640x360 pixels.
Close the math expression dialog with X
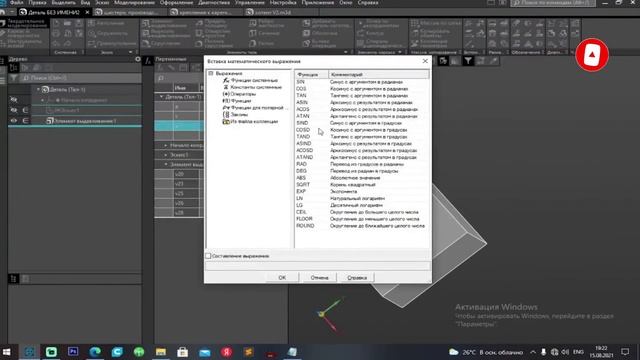(425, 61)
